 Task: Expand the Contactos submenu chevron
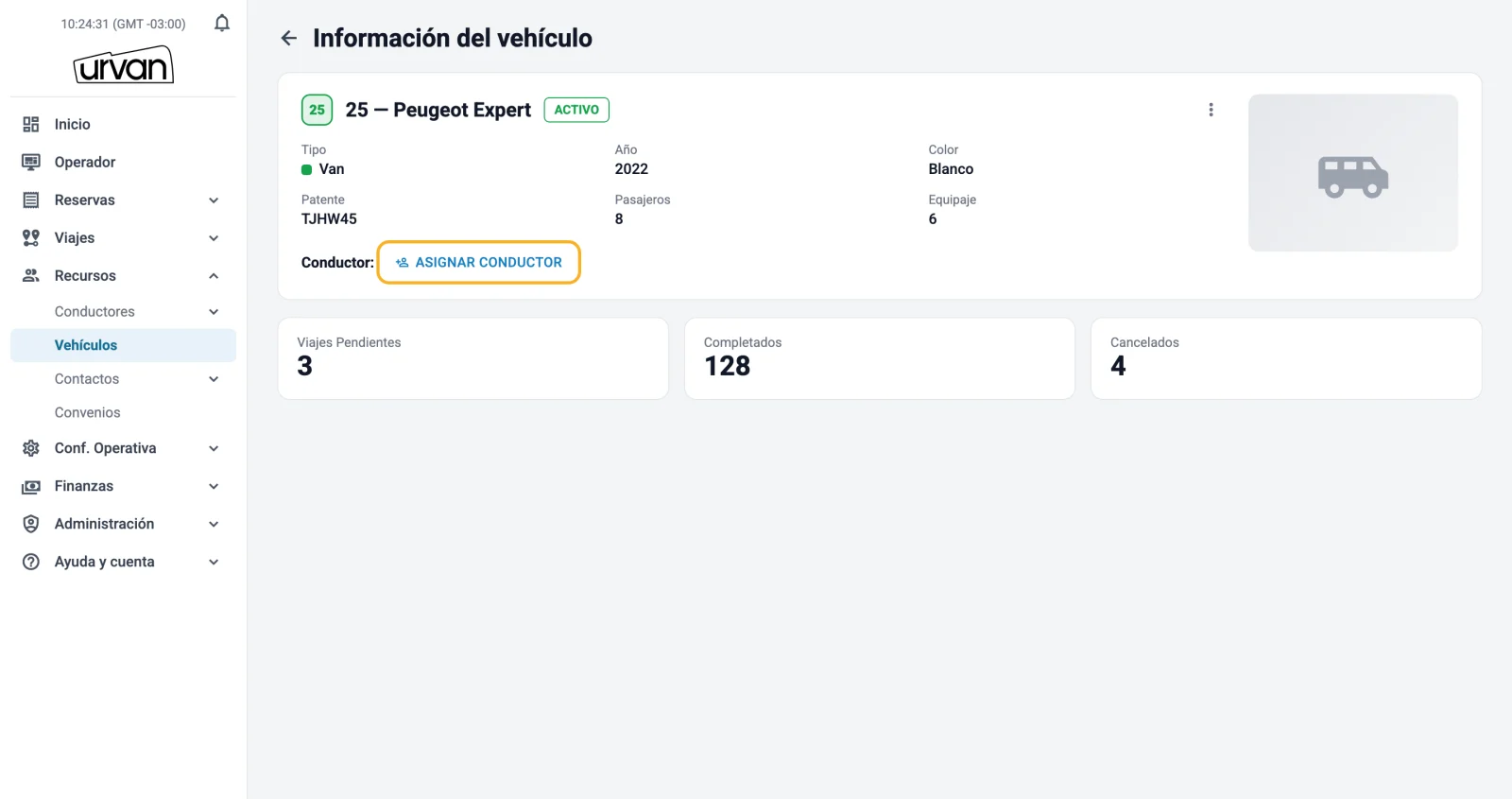point(214,378)
